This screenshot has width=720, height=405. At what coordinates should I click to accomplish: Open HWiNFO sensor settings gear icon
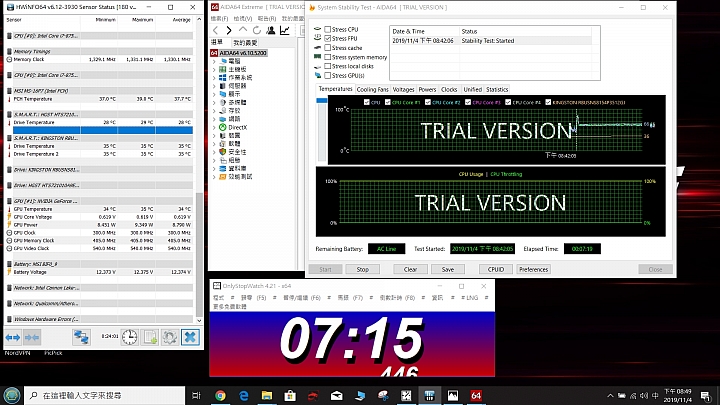click(x=170, y=338)
